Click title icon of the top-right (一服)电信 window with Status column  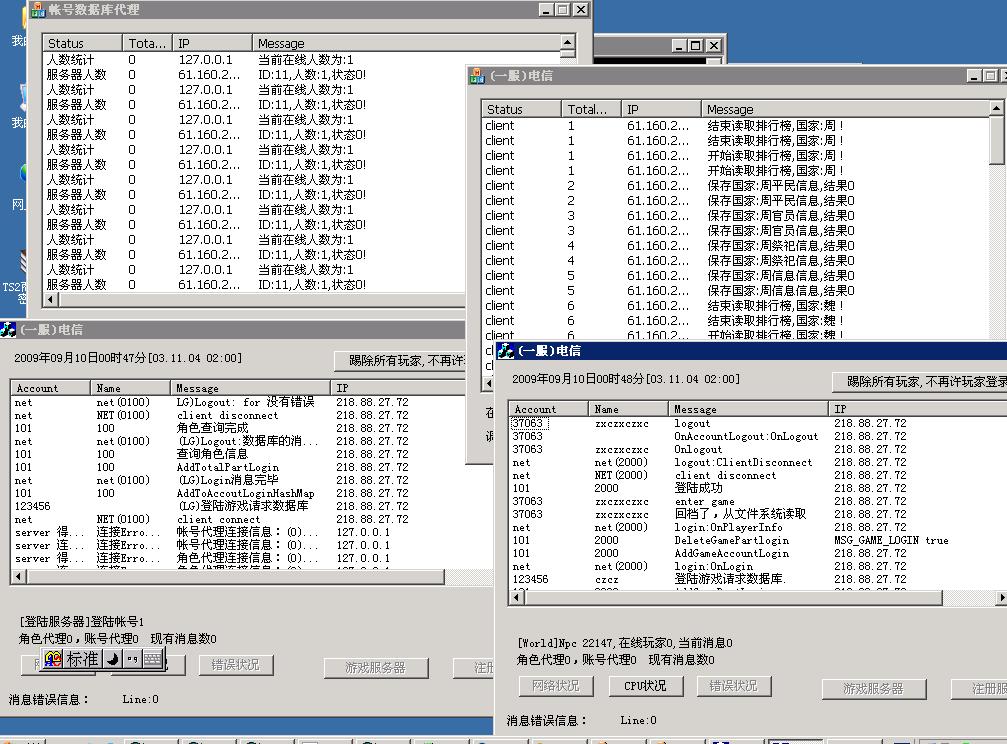(x=478, y=76)
